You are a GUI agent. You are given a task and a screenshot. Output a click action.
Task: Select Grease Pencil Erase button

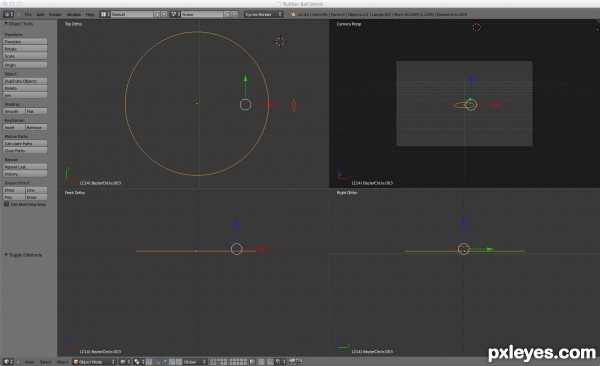tap(36, 198)
